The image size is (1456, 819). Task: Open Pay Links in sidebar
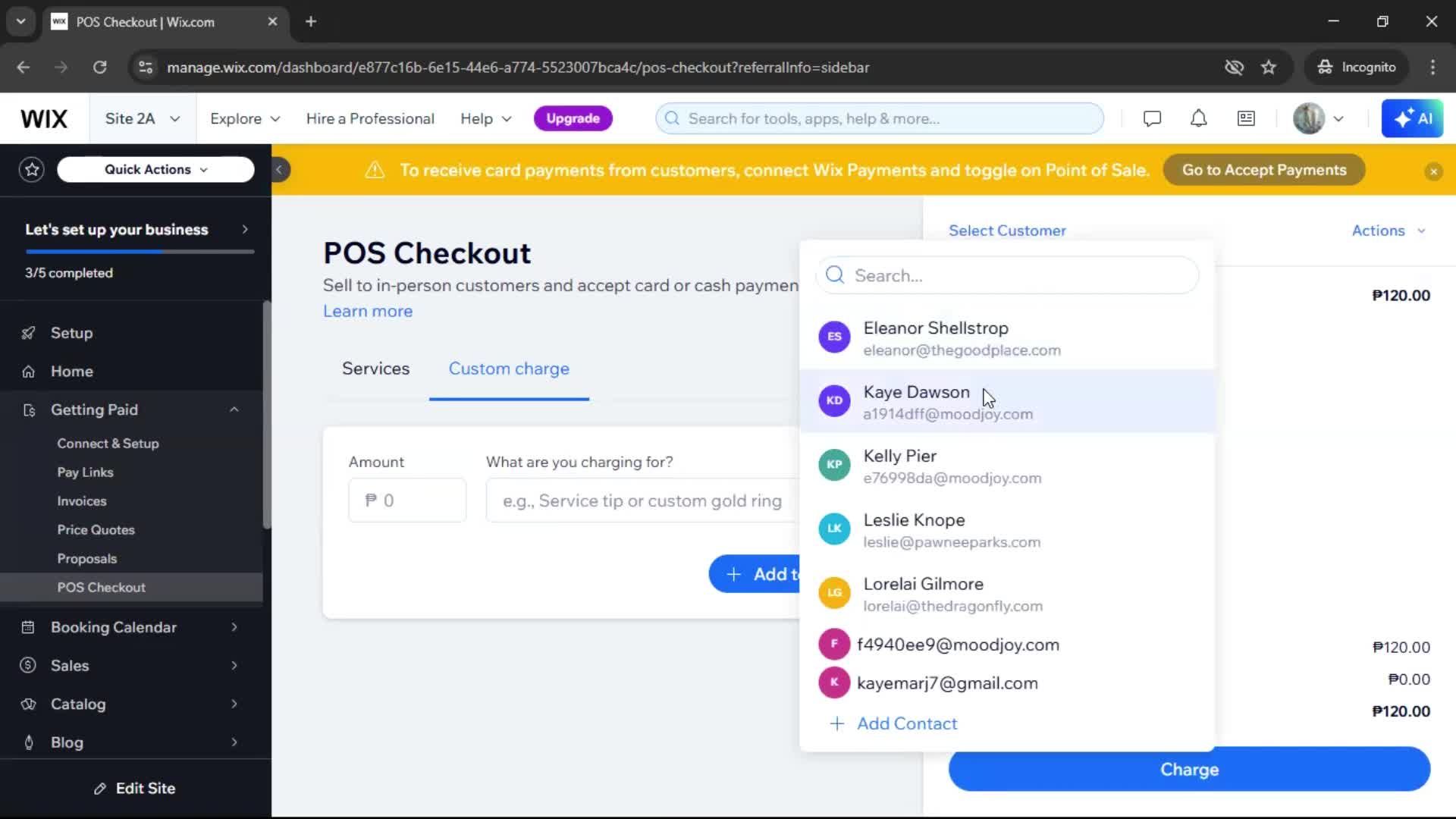click(85, 472)
